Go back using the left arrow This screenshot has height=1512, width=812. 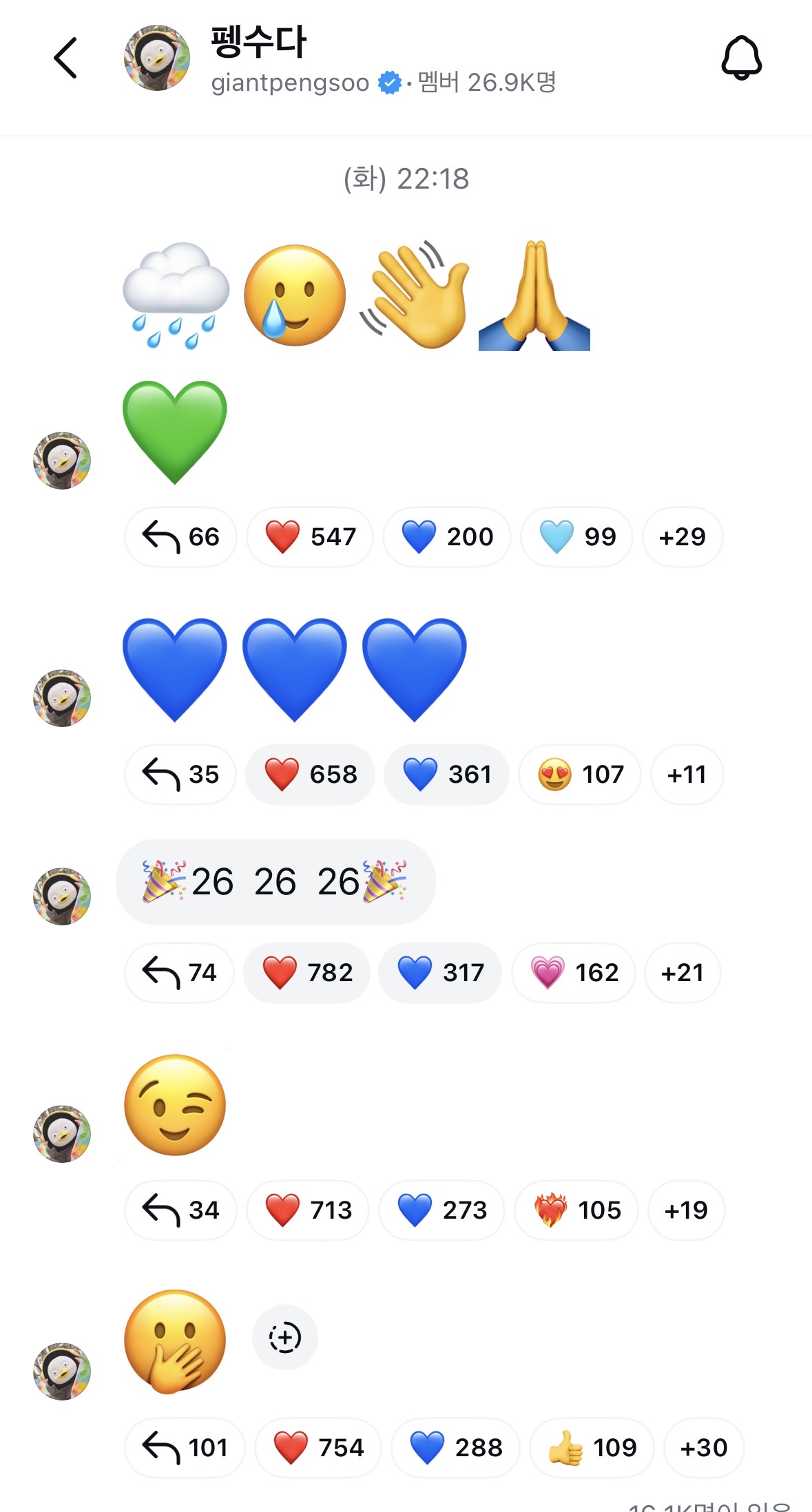(65, 58)
